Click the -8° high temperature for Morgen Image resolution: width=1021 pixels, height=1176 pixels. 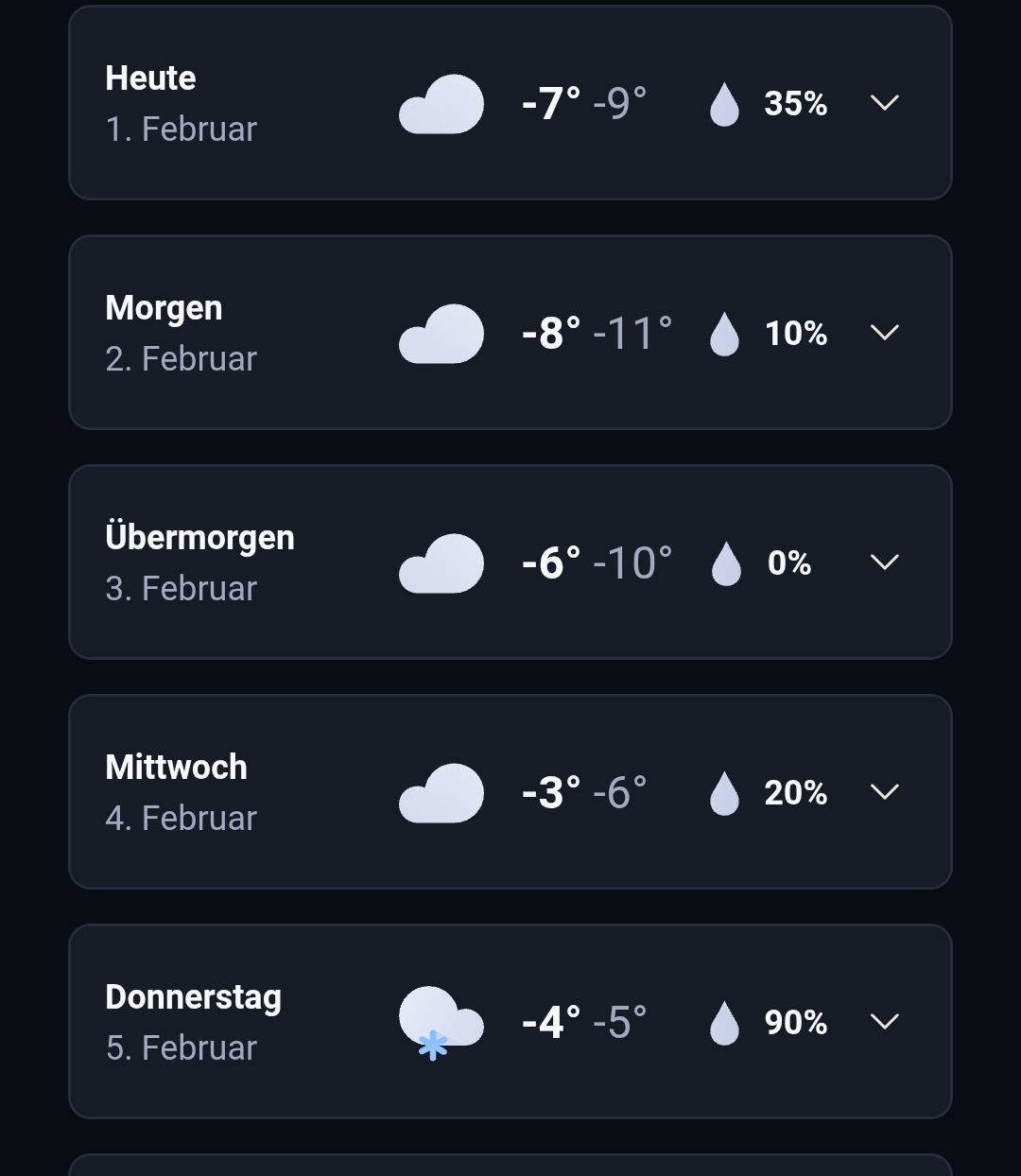pos(551,334)
